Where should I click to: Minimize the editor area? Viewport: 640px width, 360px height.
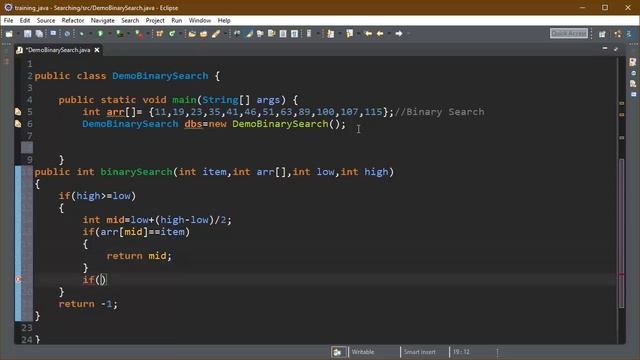click(605, 49)
